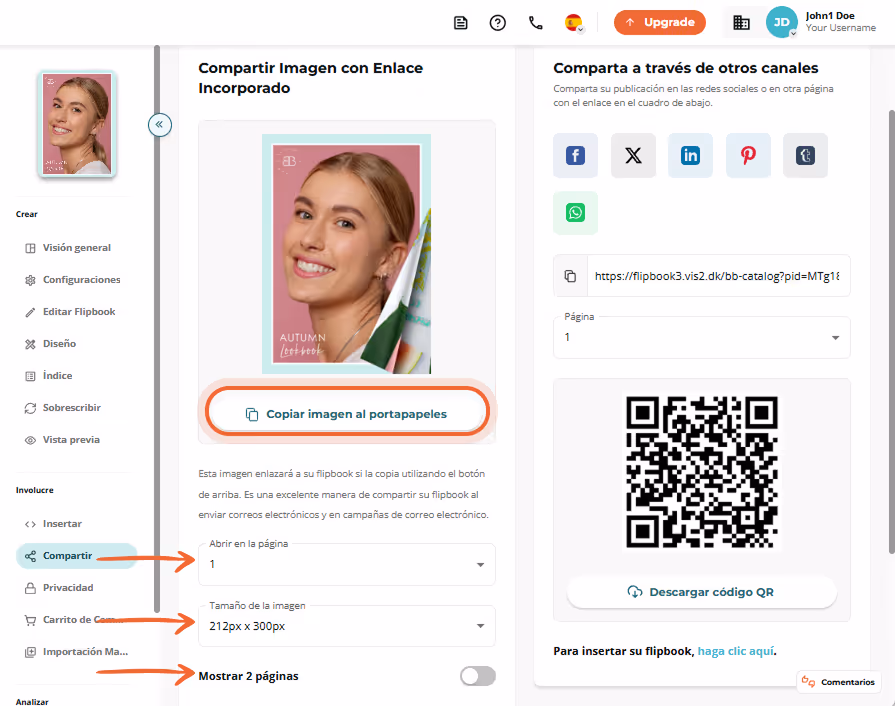Screen dimensions: 895x706
Task: Toggle the Mostrar 2 páginas switch
Action: (478, 676)
